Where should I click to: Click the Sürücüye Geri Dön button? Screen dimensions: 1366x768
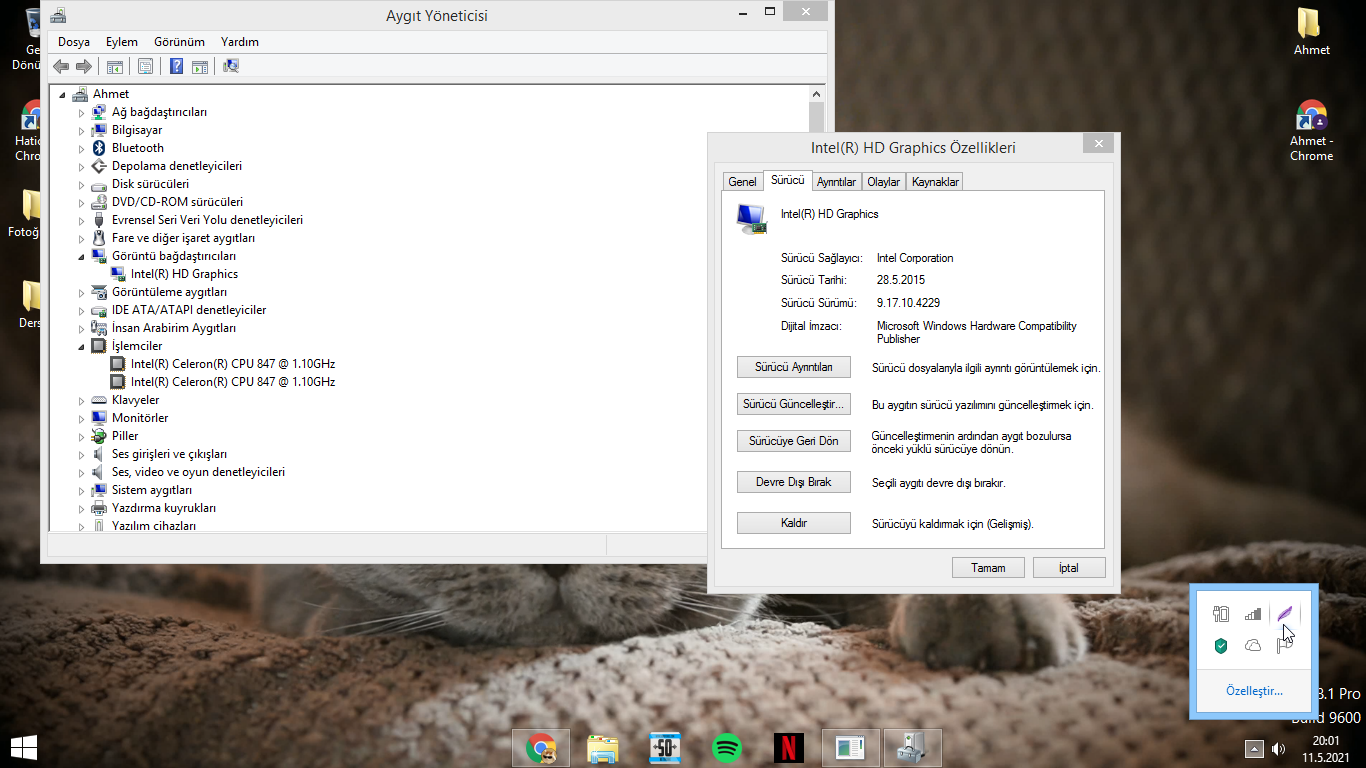click(x=794, y=441)
